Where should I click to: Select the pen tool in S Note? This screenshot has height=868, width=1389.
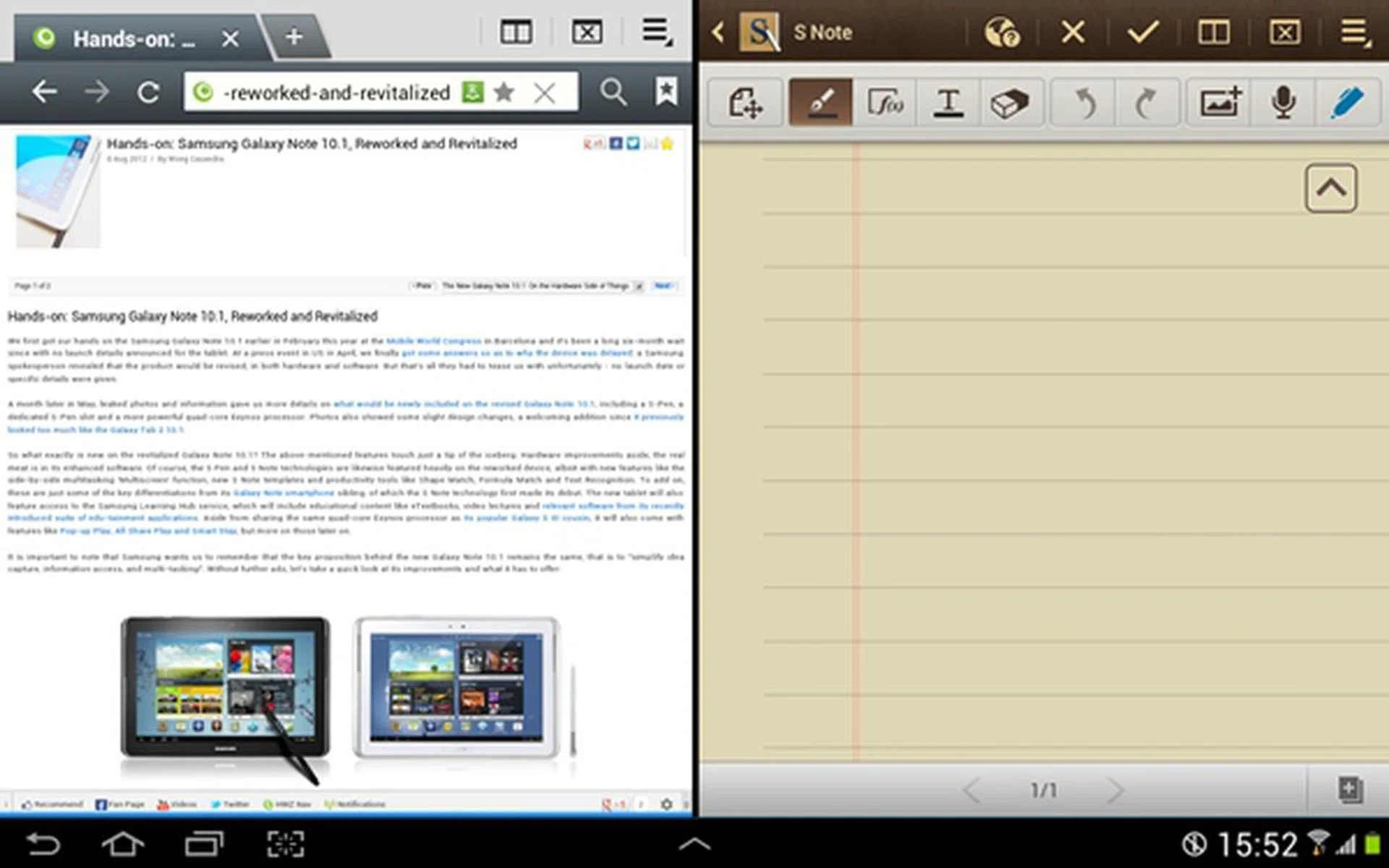pos(820,103)
